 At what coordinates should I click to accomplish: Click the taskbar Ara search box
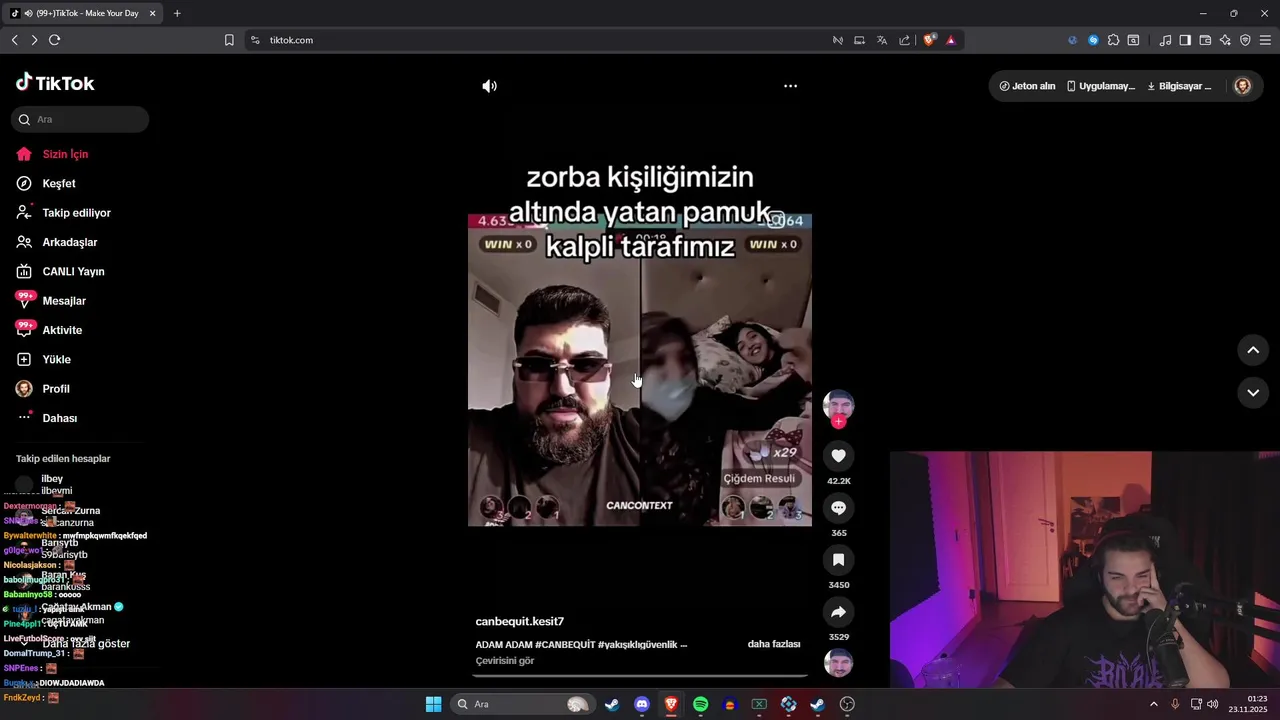[521, 704]
